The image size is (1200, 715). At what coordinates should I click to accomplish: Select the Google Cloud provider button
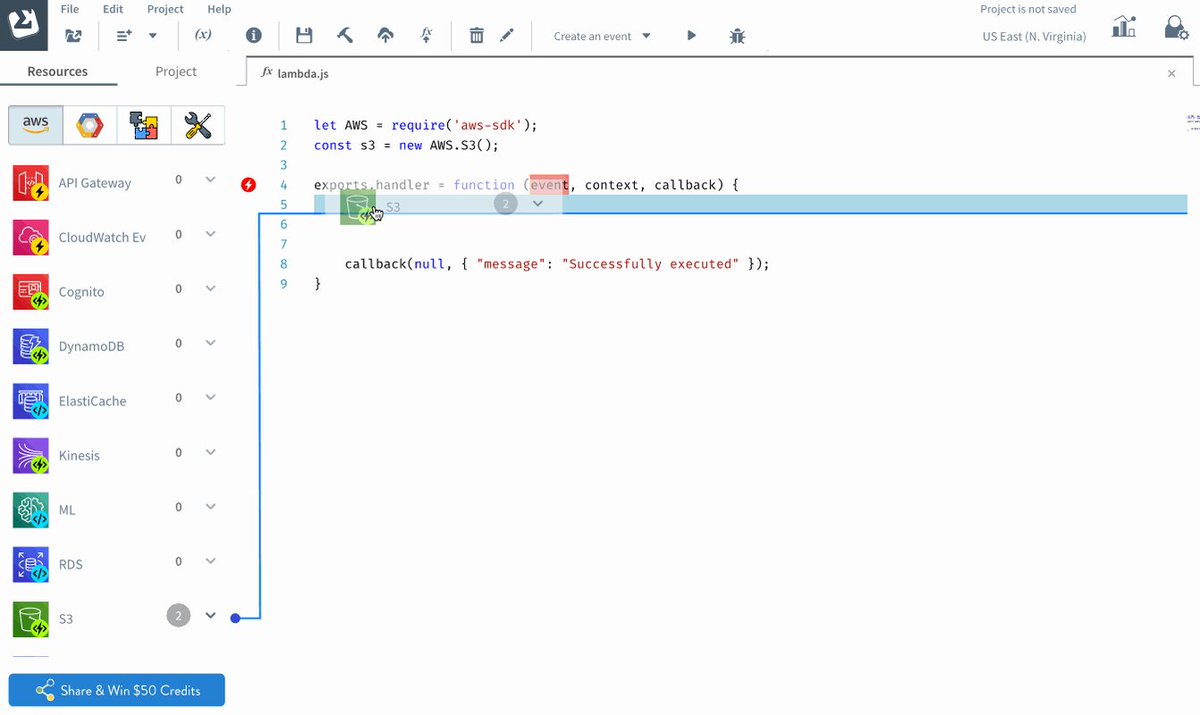coord(90,125)
